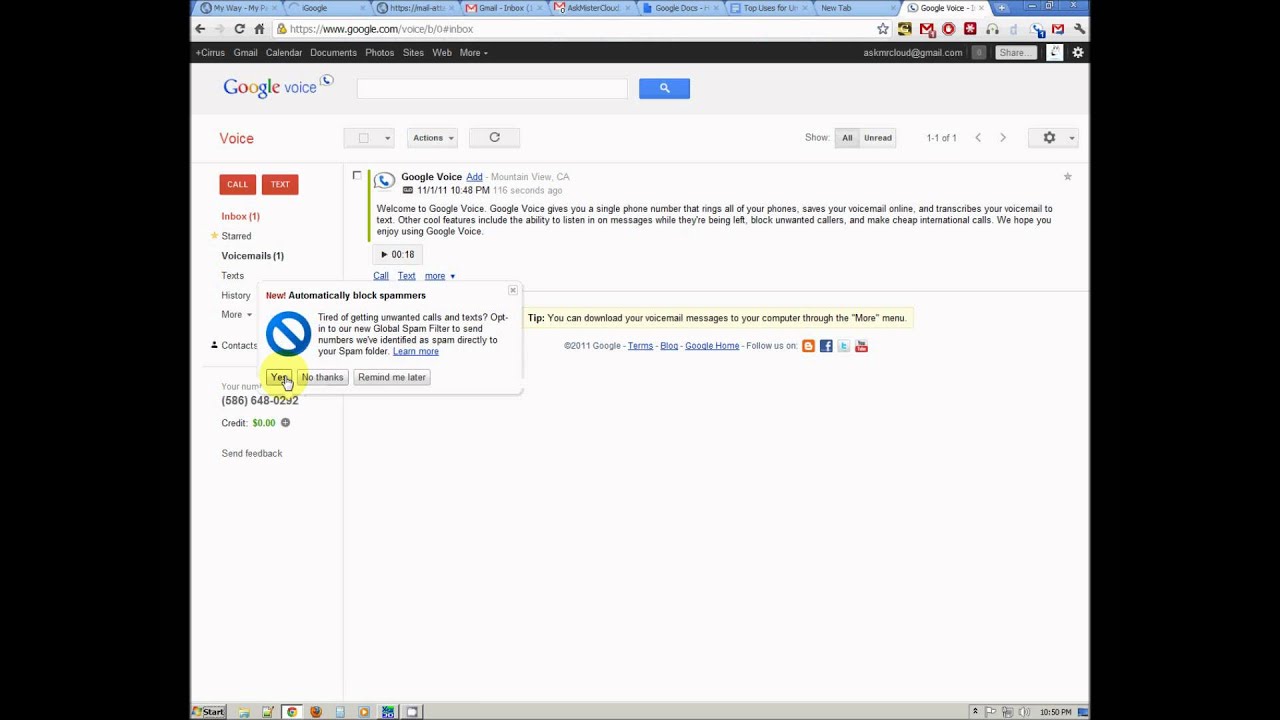Open the Actions dropdown

pyautogui.click(x=432, y=138)
